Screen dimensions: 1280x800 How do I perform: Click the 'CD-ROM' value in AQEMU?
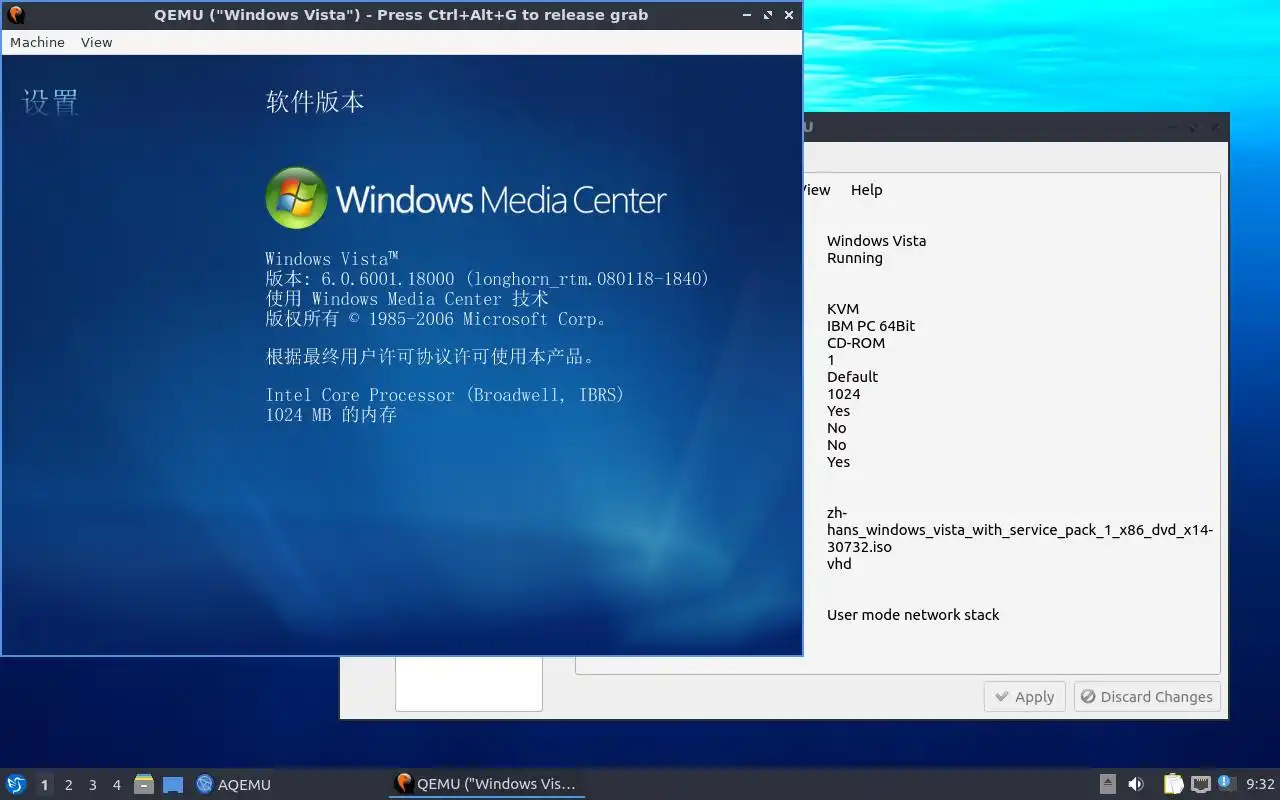[856, 343]
